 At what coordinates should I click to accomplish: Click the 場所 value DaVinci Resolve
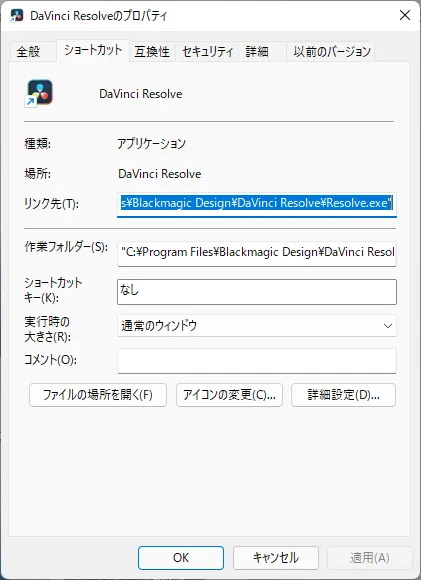click(x=159, y=174)
